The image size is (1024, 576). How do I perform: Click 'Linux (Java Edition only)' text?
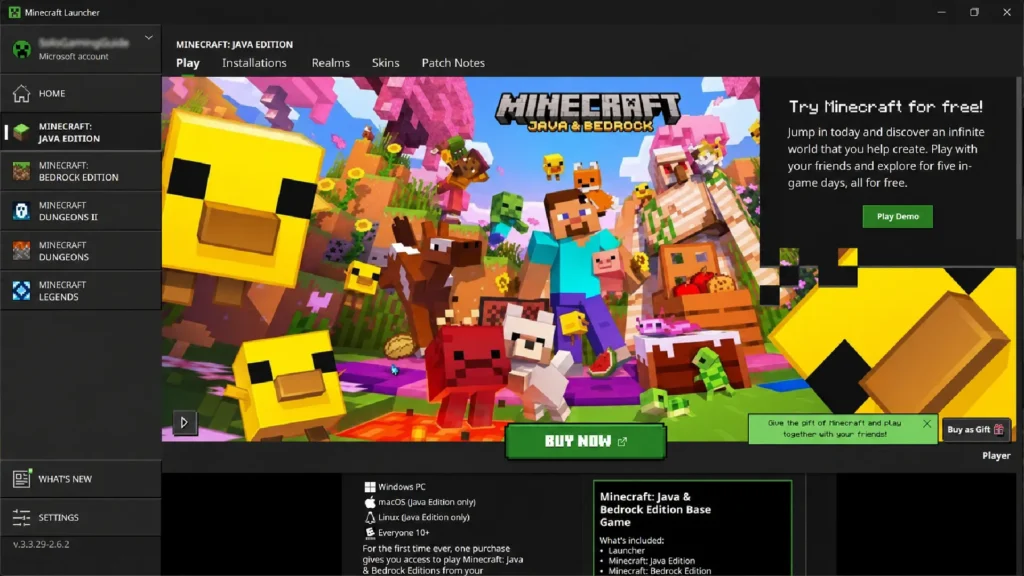(424, 517)
